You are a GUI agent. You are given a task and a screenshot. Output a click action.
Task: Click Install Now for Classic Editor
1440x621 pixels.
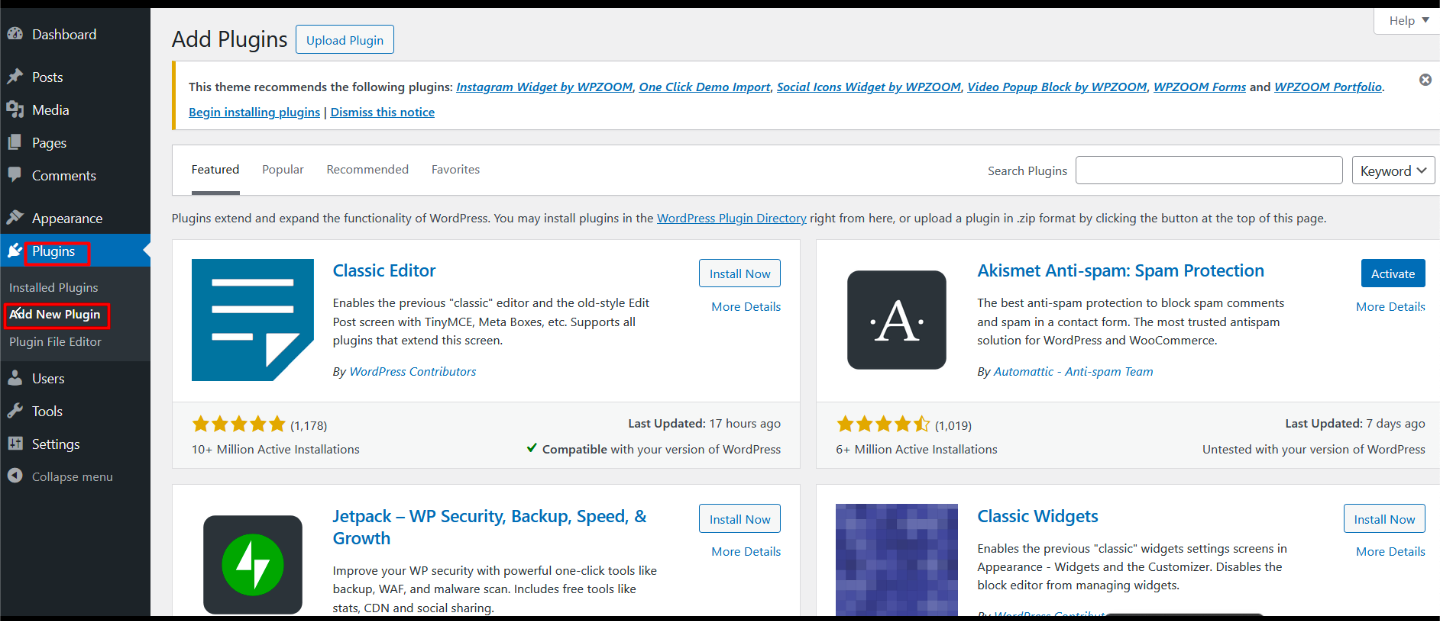pos(739,274)
